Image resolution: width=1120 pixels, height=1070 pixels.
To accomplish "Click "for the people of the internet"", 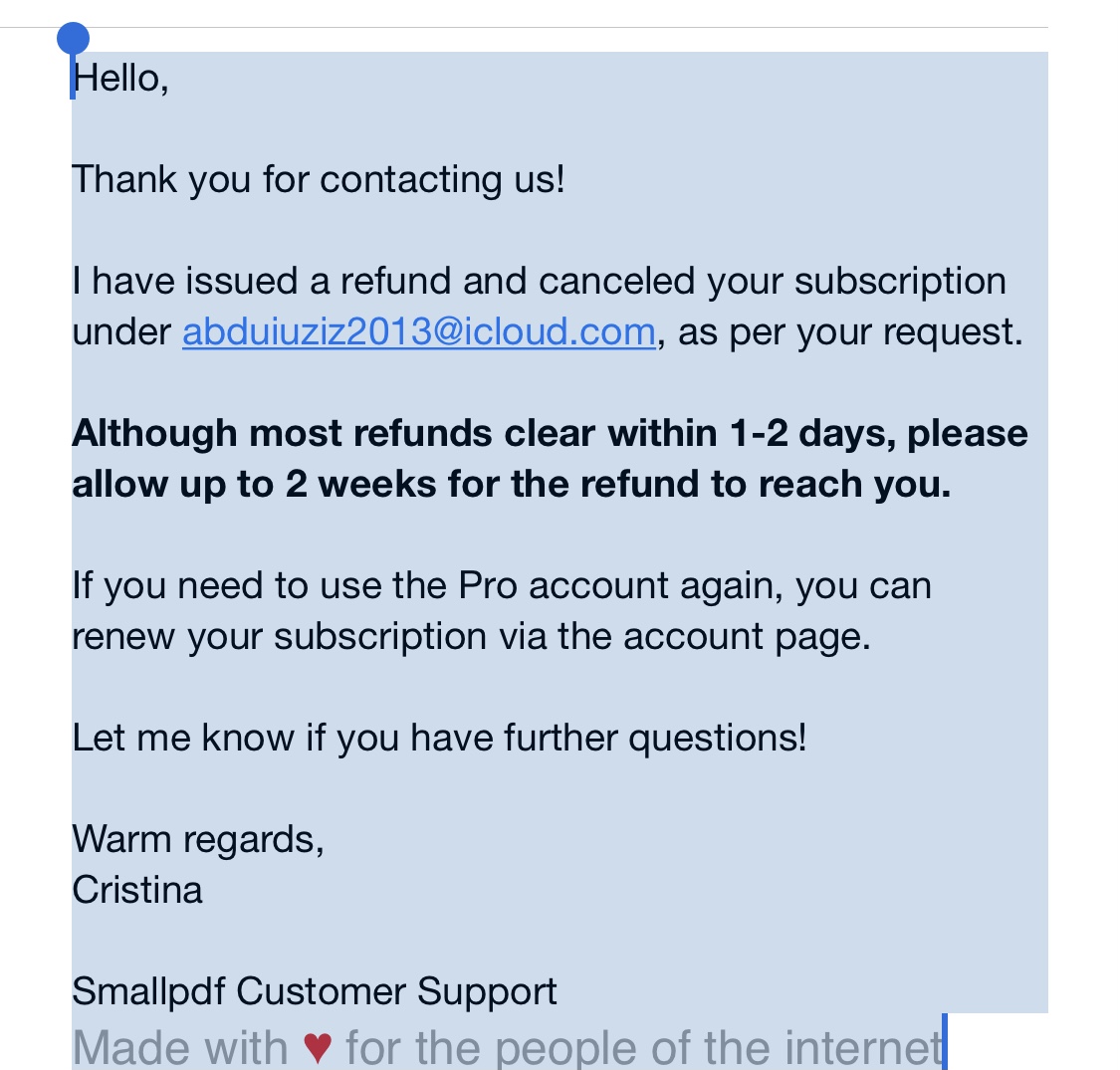I will (644, 1048).
